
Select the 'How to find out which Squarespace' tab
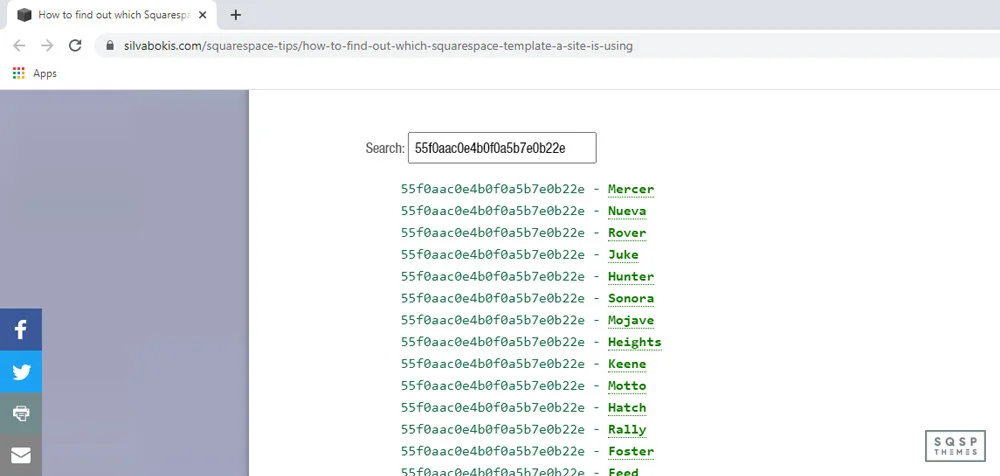(x=112, y=15)
